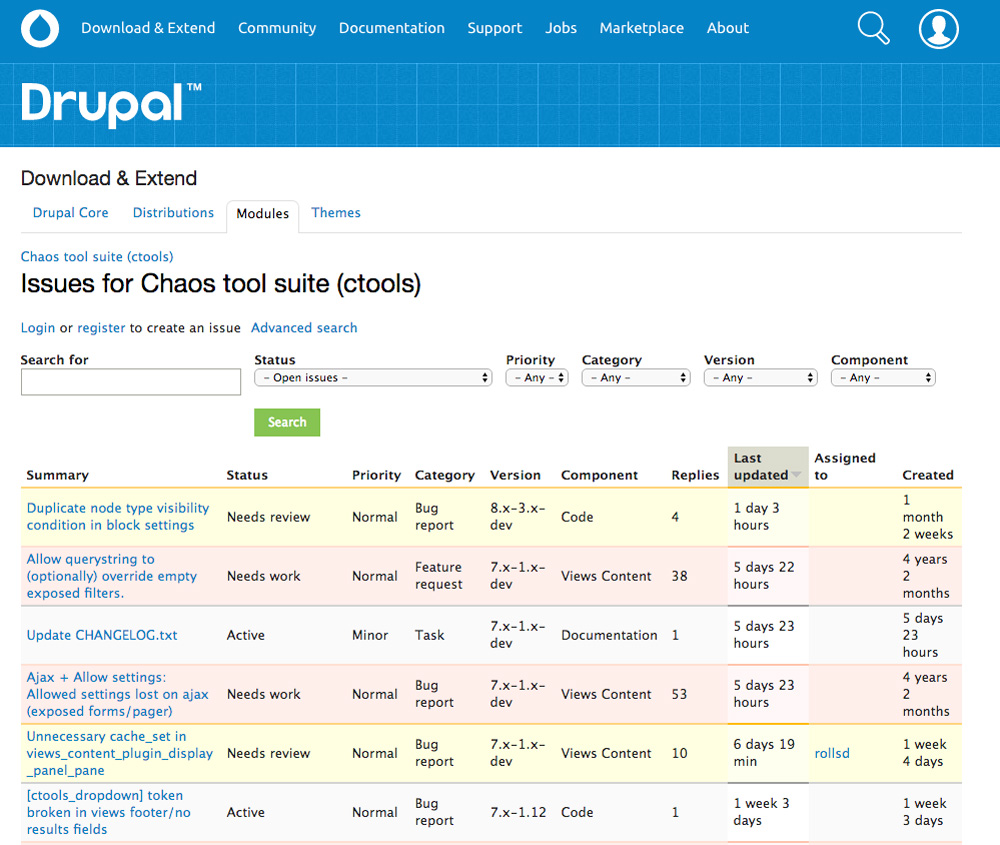Click the 'Download & Extend' page heading

click(108, 178)
